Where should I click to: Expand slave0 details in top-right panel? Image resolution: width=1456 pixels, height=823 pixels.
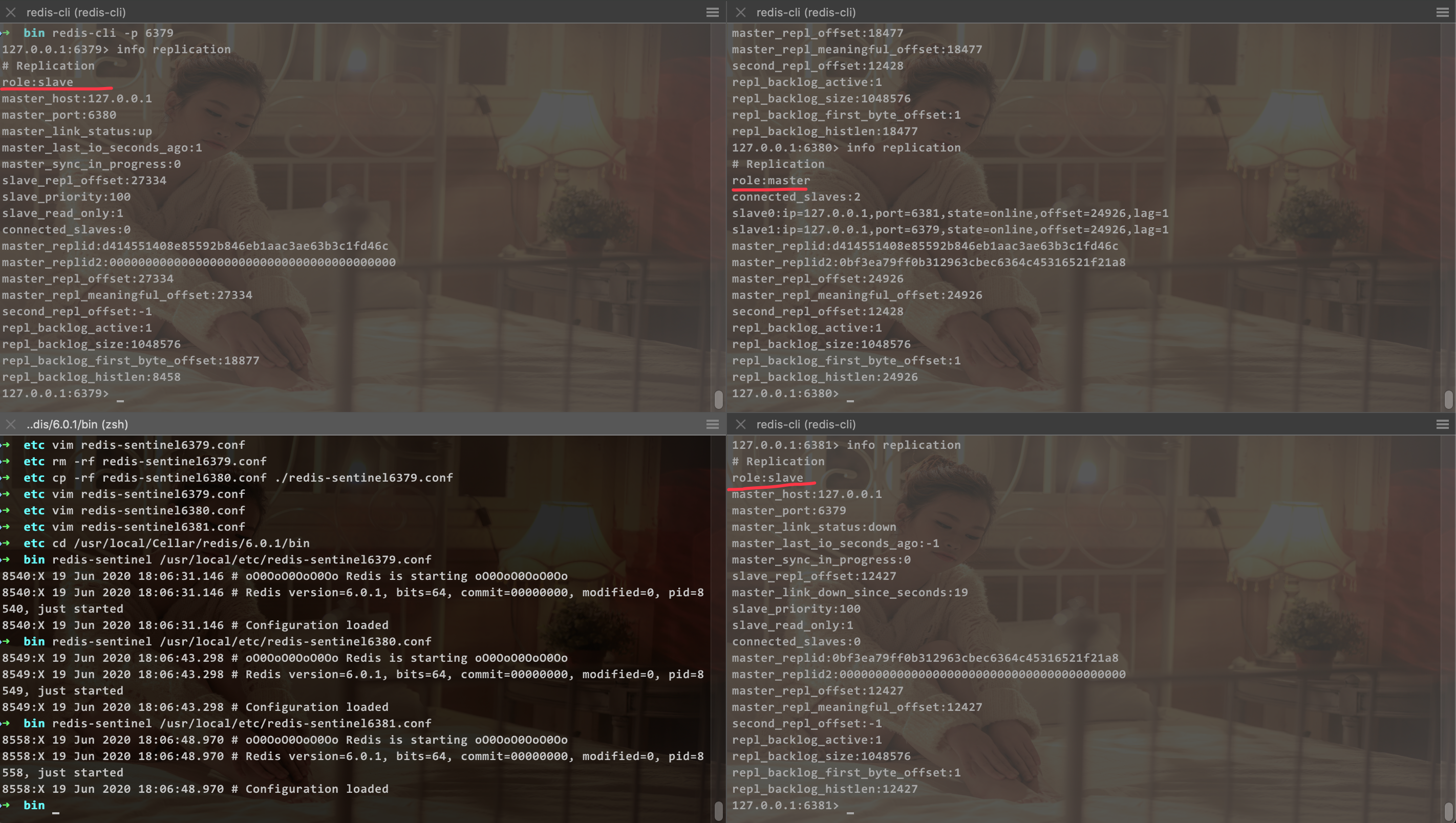pos(950,213)
